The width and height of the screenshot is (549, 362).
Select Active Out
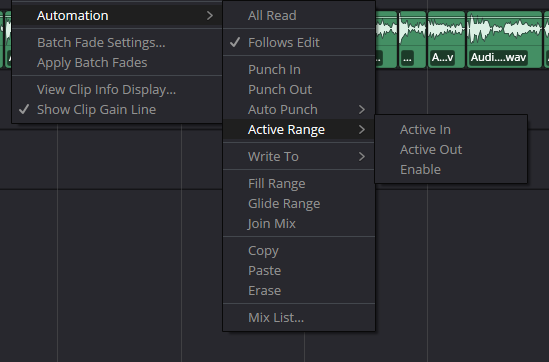click(x=451, y=149)
